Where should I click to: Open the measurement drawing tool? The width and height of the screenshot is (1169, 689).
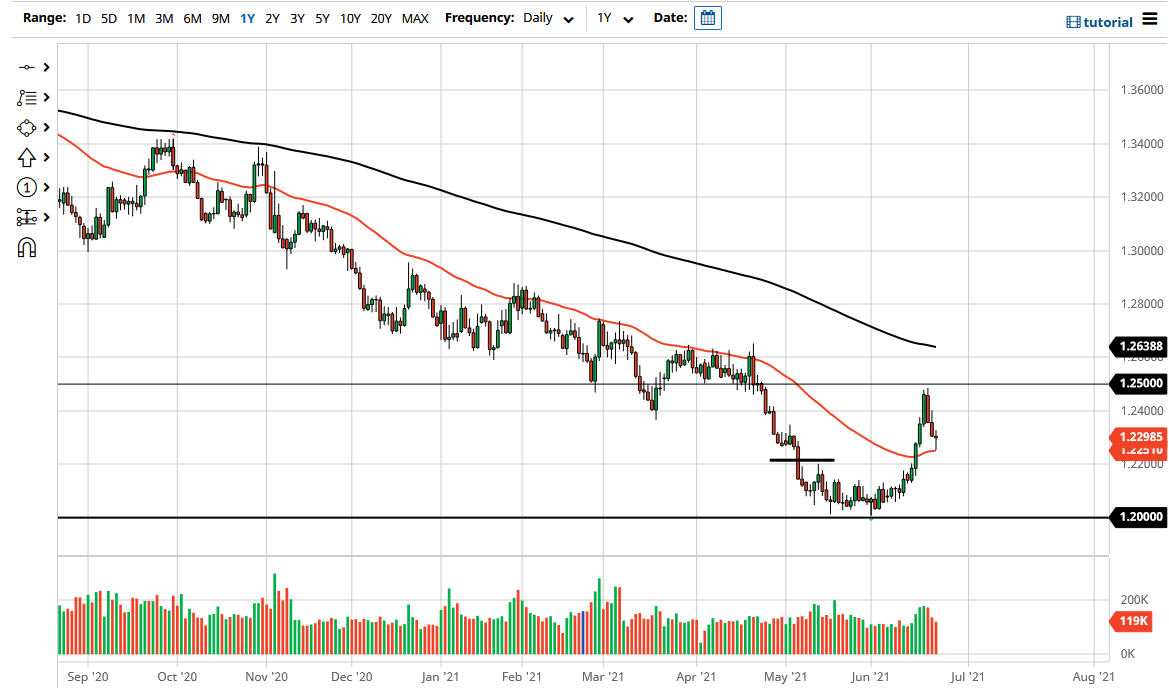point(27,217)
